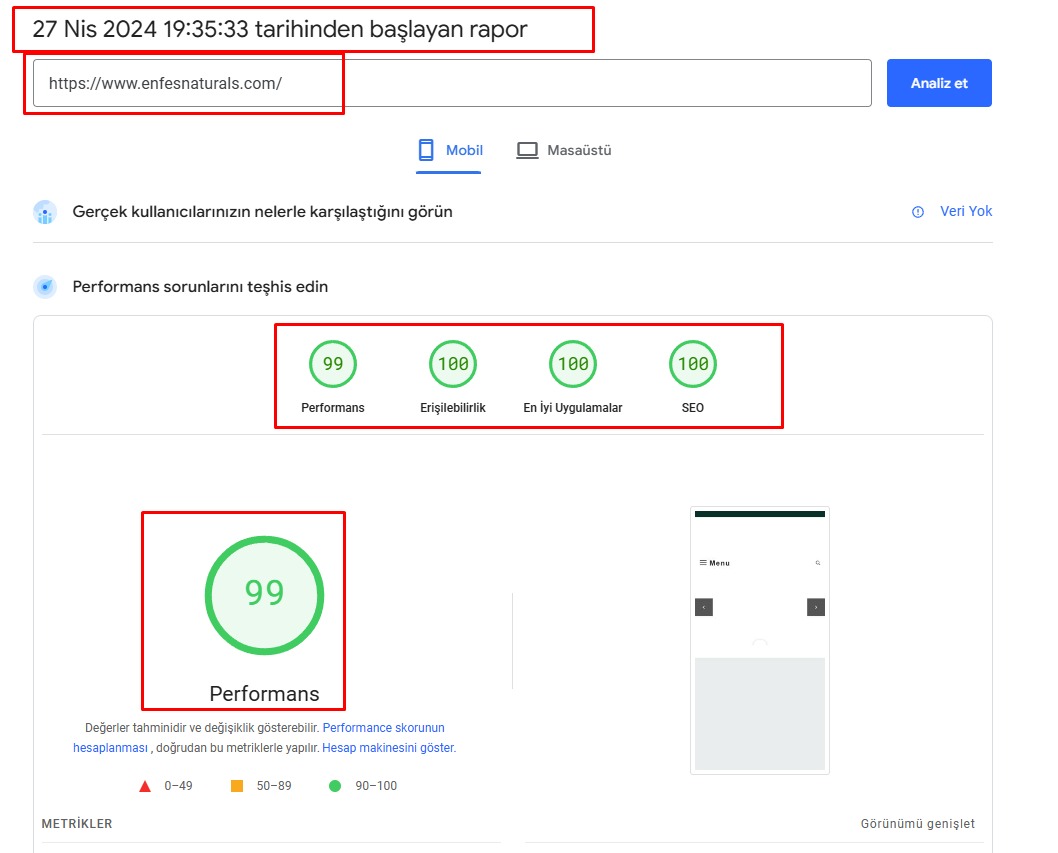
Task: Click the mobile phone icon
Action: [x=426, y=151]
